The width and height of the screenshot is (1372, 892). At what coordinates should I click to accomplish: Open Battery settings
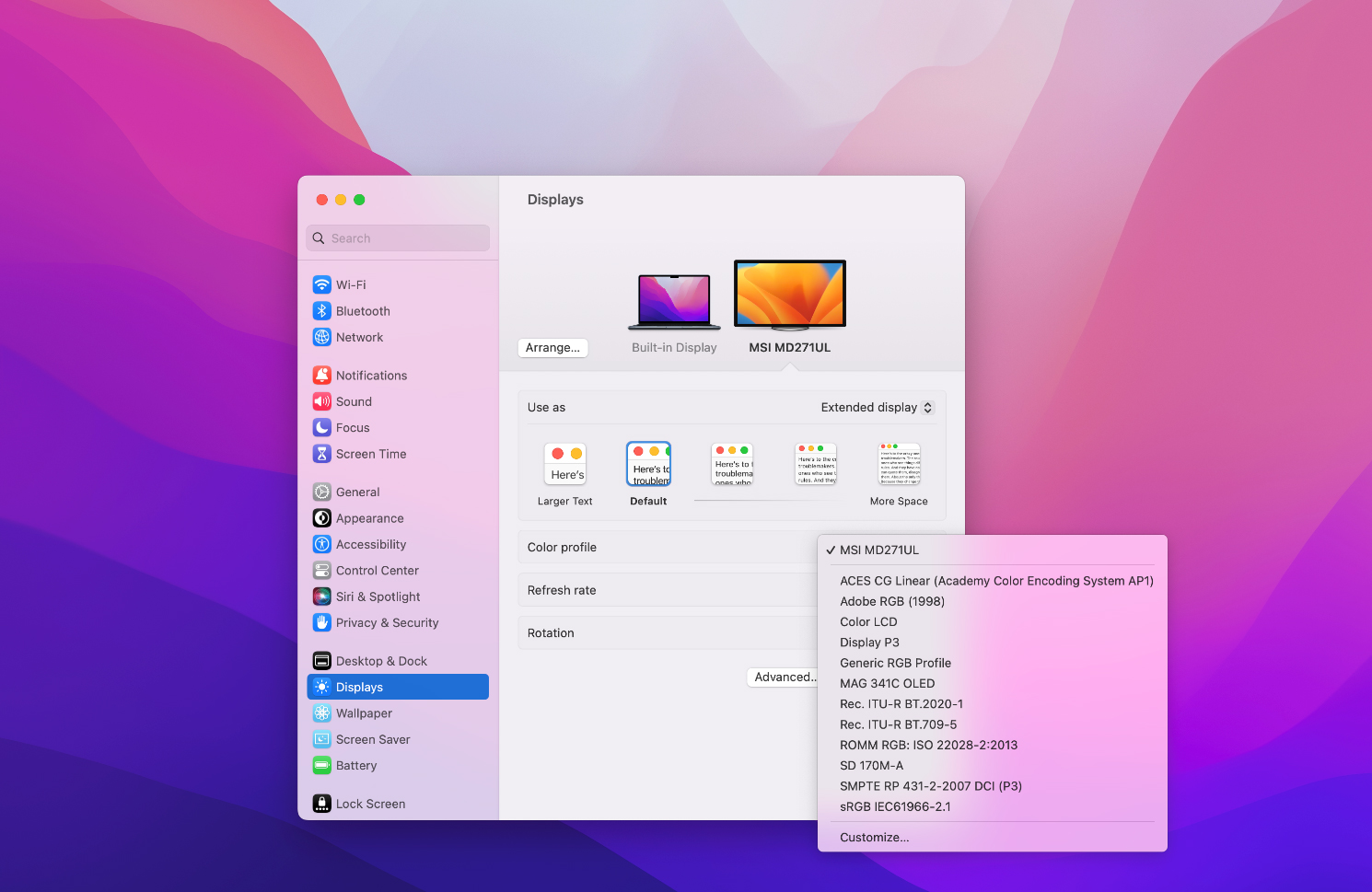point(356,765)
